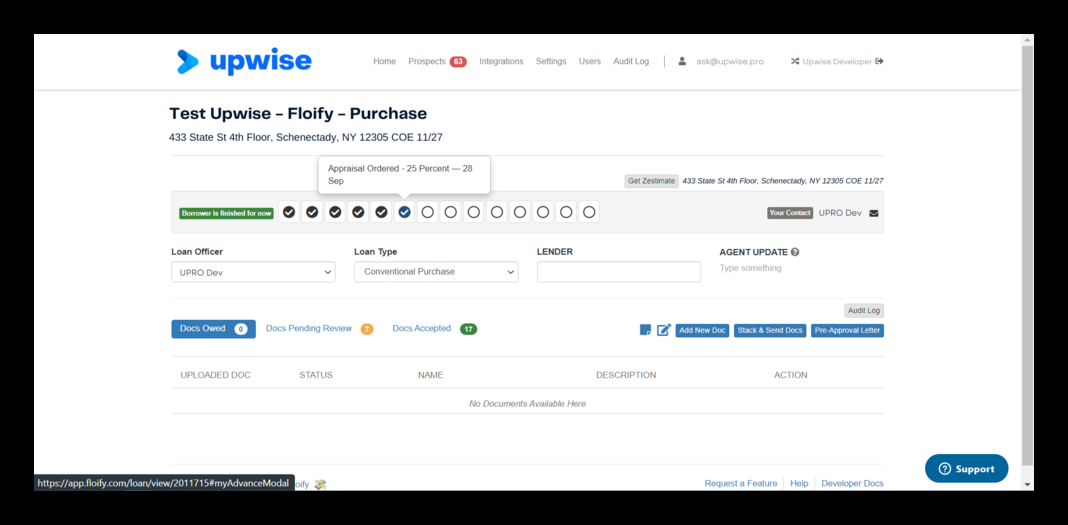Click the Help link in the footer
Screen dimensions: 1068x525
tap(799, 483)
